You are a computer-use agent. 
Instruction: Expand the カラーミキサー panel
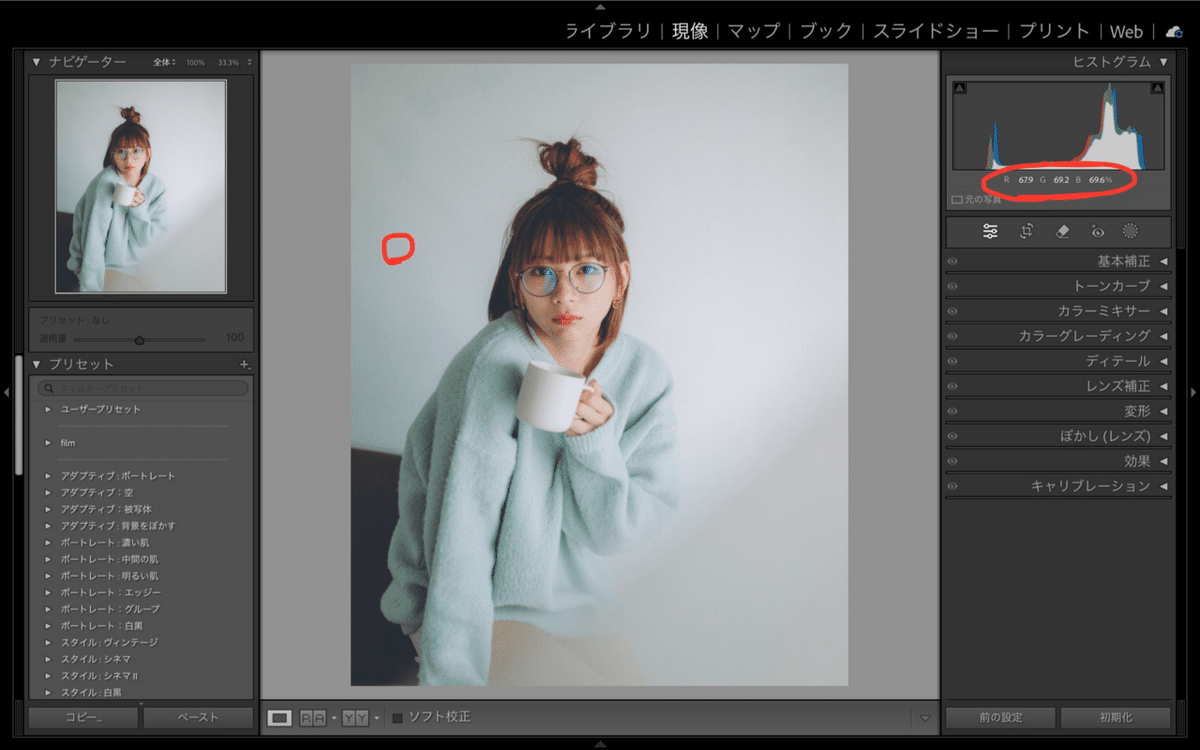(x=1163, y=311)
